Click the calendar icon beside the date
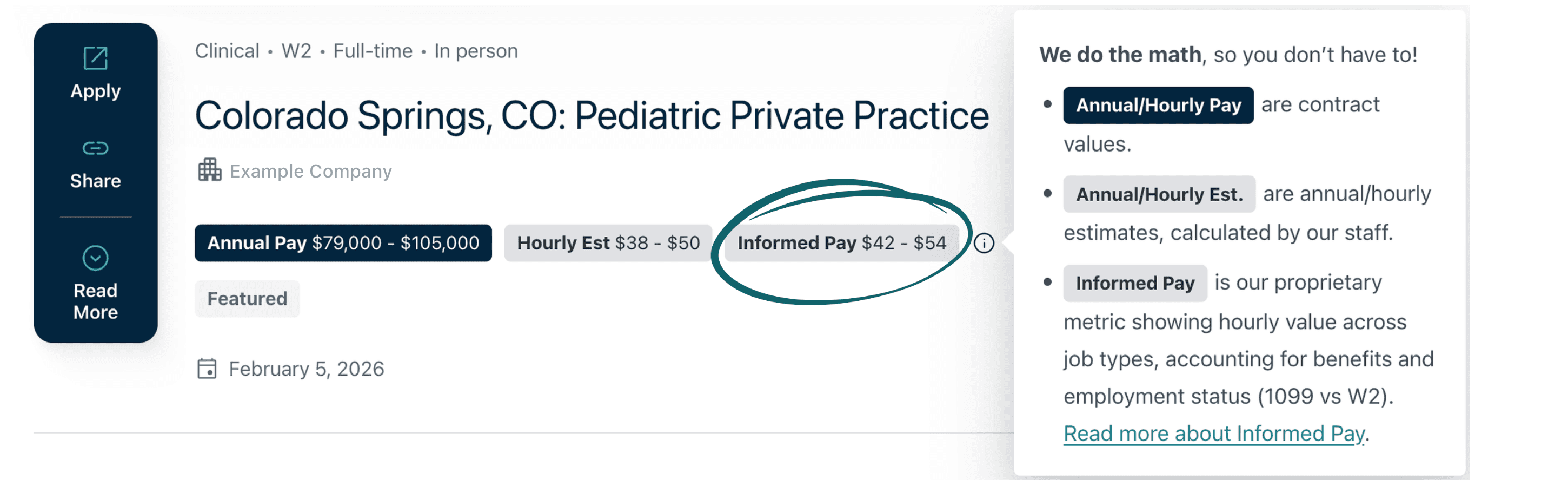This screenshot has width=1568, height=486. pos(207,369)
